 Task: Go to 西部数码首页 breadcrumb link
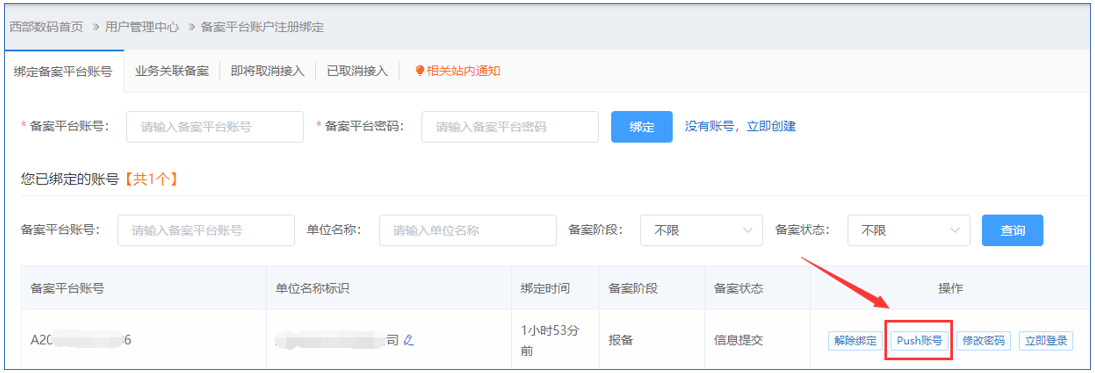pyautogui.click(x=46, y=27)
